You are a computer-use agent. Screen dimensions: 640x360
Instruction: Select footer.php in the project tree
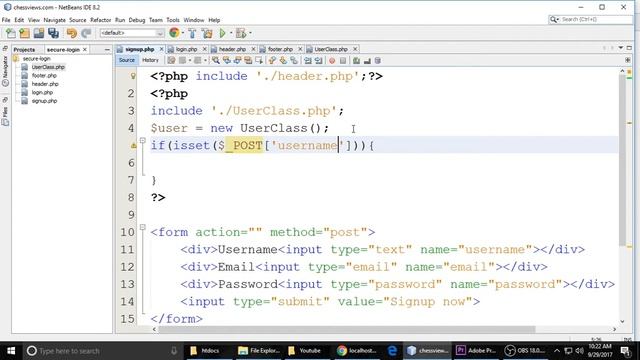click(x=44, y=76)
